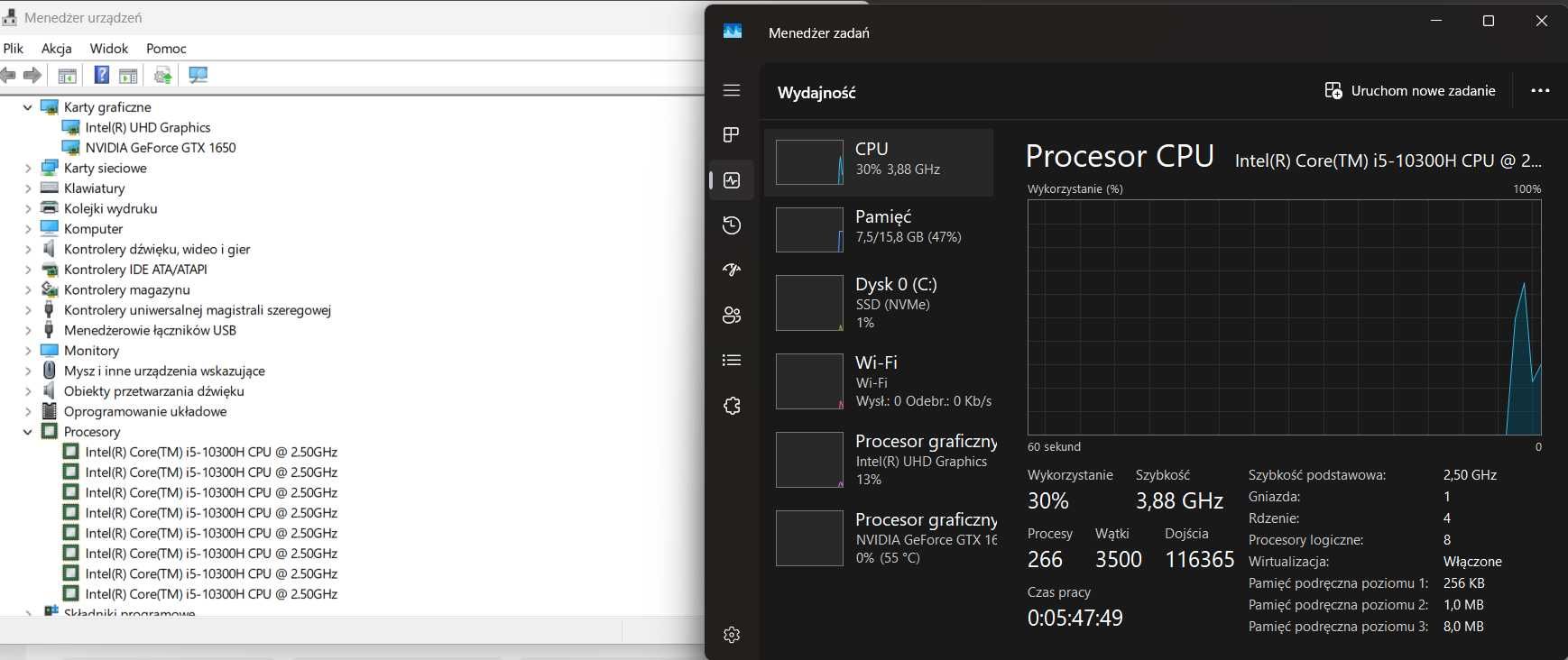Open the hamburger navigation menu in Task Manager
1568x660 pixels.
coord(732,90)
